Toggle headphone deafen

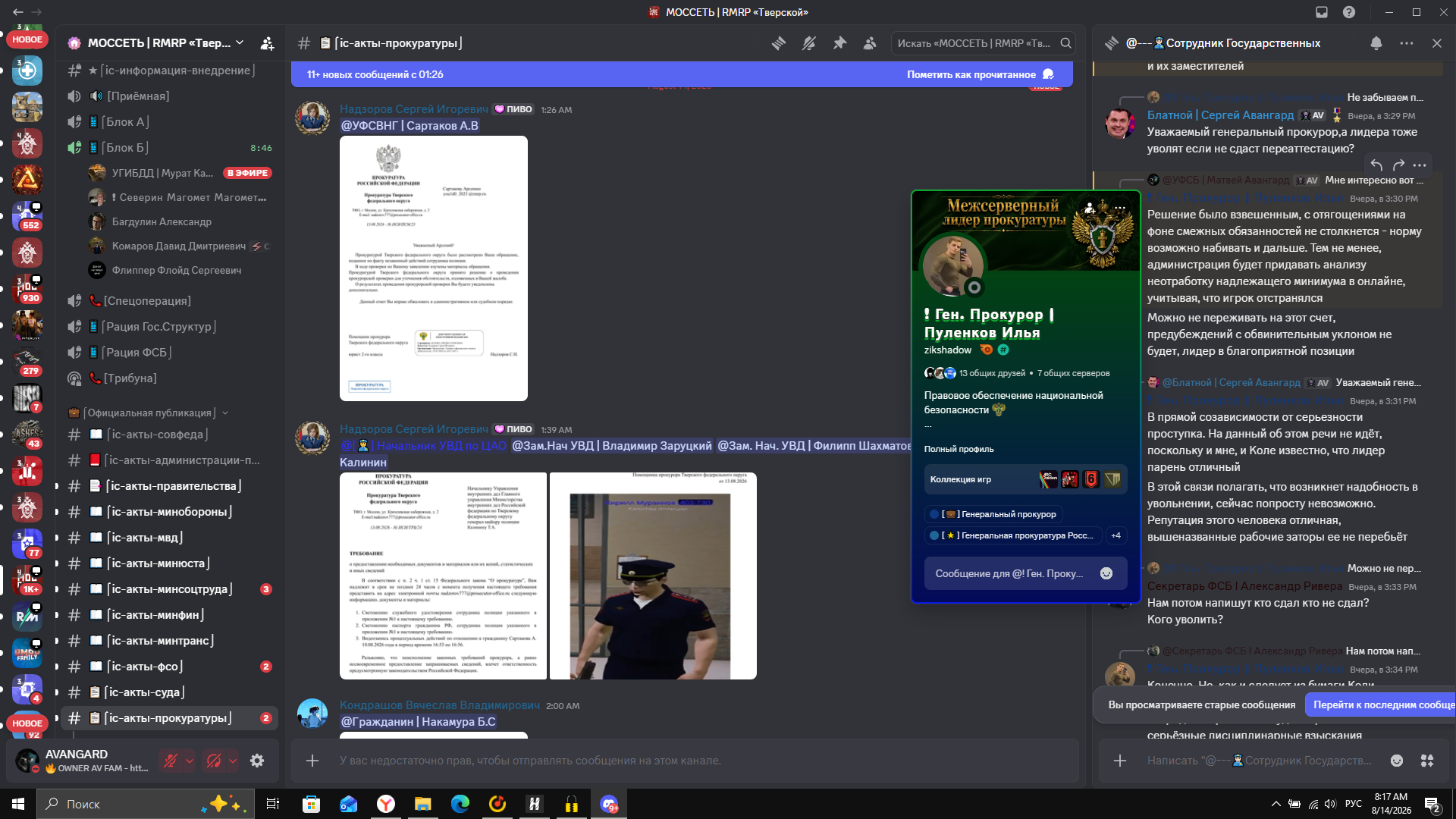(214, 761)
